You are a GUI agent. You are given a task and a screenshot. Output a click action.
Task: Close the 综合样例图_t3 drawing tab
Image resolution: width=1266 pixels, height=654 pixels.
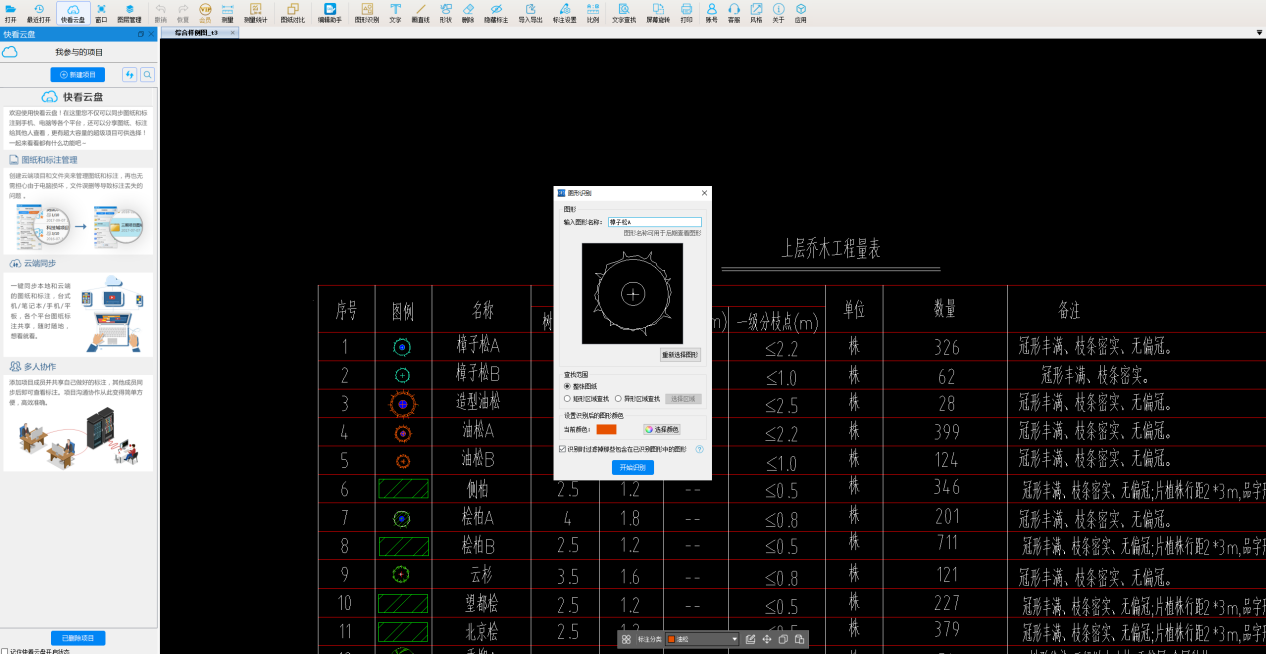click(x=233, y=33)
